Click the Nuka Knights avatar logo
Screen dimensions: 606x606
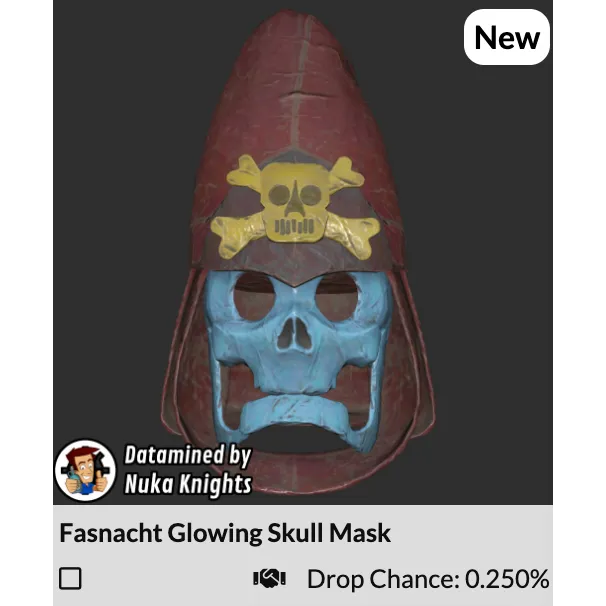(x=85, y=470)
